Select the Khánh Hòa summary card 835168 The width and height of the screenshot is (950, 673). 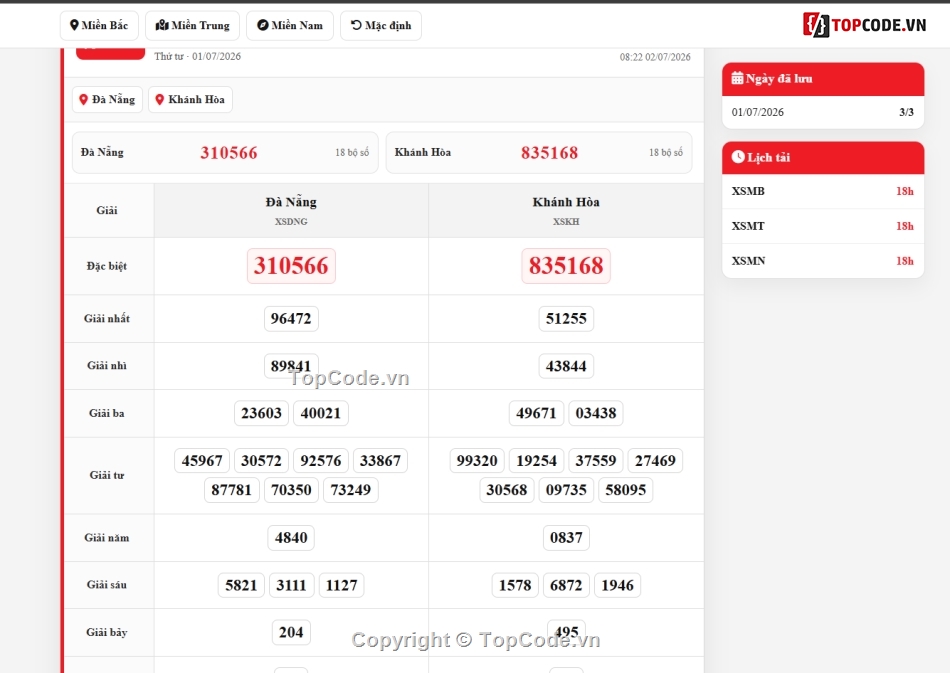pyautogui.click(x=539, y=153)
